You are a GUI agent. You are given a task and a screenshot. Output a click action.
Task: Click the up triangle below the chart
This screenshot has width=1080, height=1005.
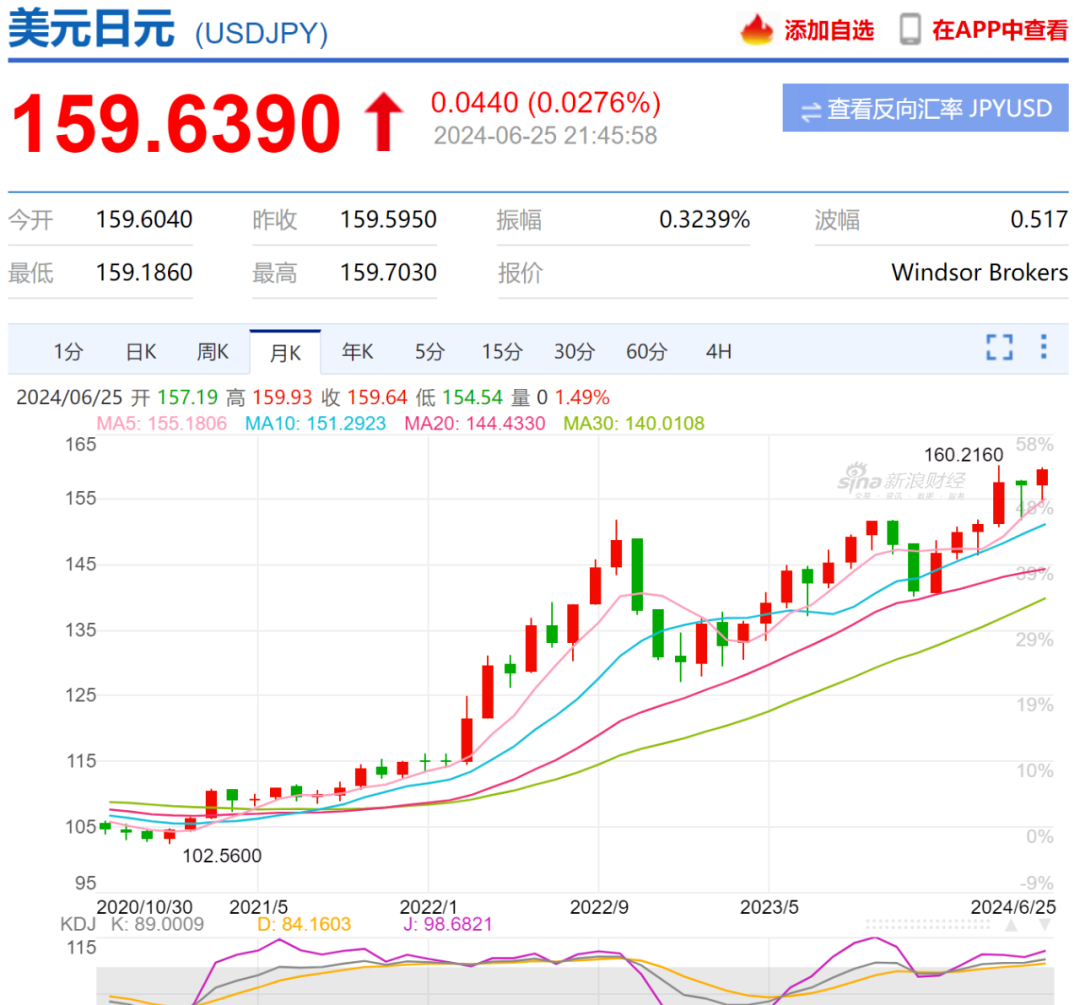[1011, 925]
